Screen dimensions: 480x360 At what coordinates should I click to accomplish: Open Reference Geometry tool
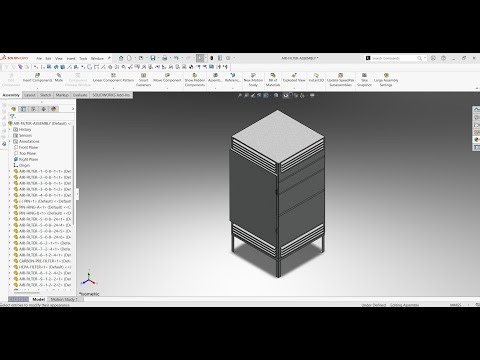[233, 78]
